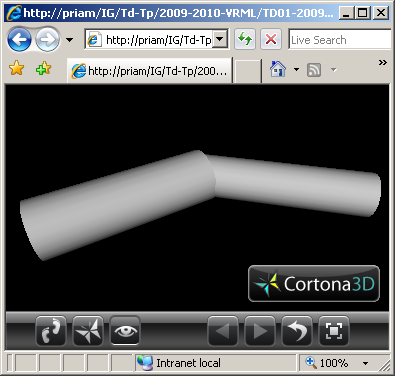395x376 pixels.
Task: Click Add to Favorites green plus star
Action: click(x=44, y=69)
